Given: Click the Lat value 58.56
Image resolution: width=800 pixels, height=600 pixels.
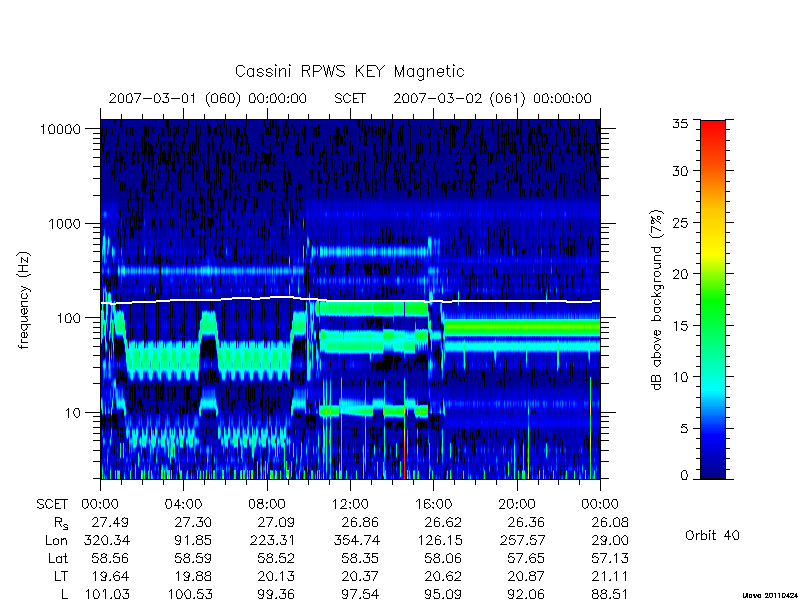Looking at the screenshot, I should [x=110, y=558].
